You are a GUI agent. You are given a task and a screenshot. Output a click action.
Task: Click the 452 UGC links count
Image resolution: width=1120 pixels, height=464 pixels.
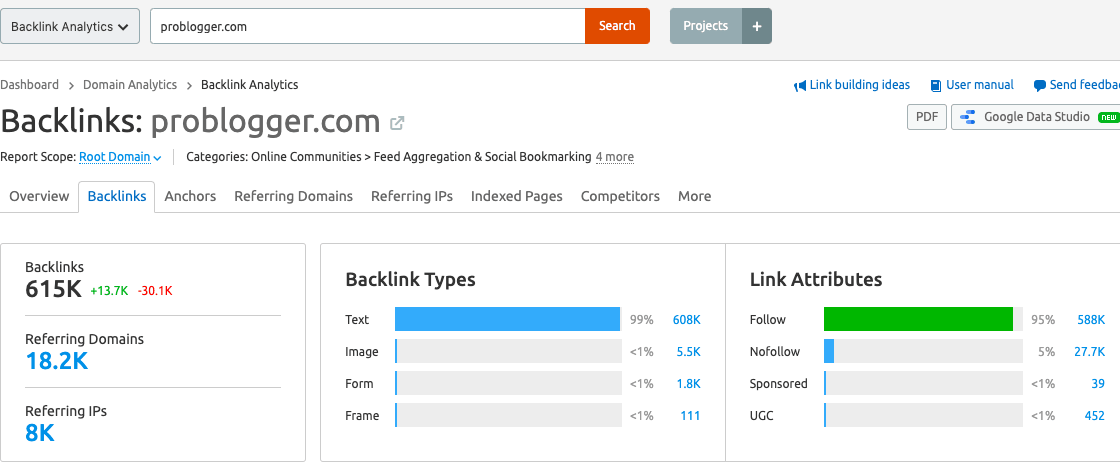point(1094,416)
